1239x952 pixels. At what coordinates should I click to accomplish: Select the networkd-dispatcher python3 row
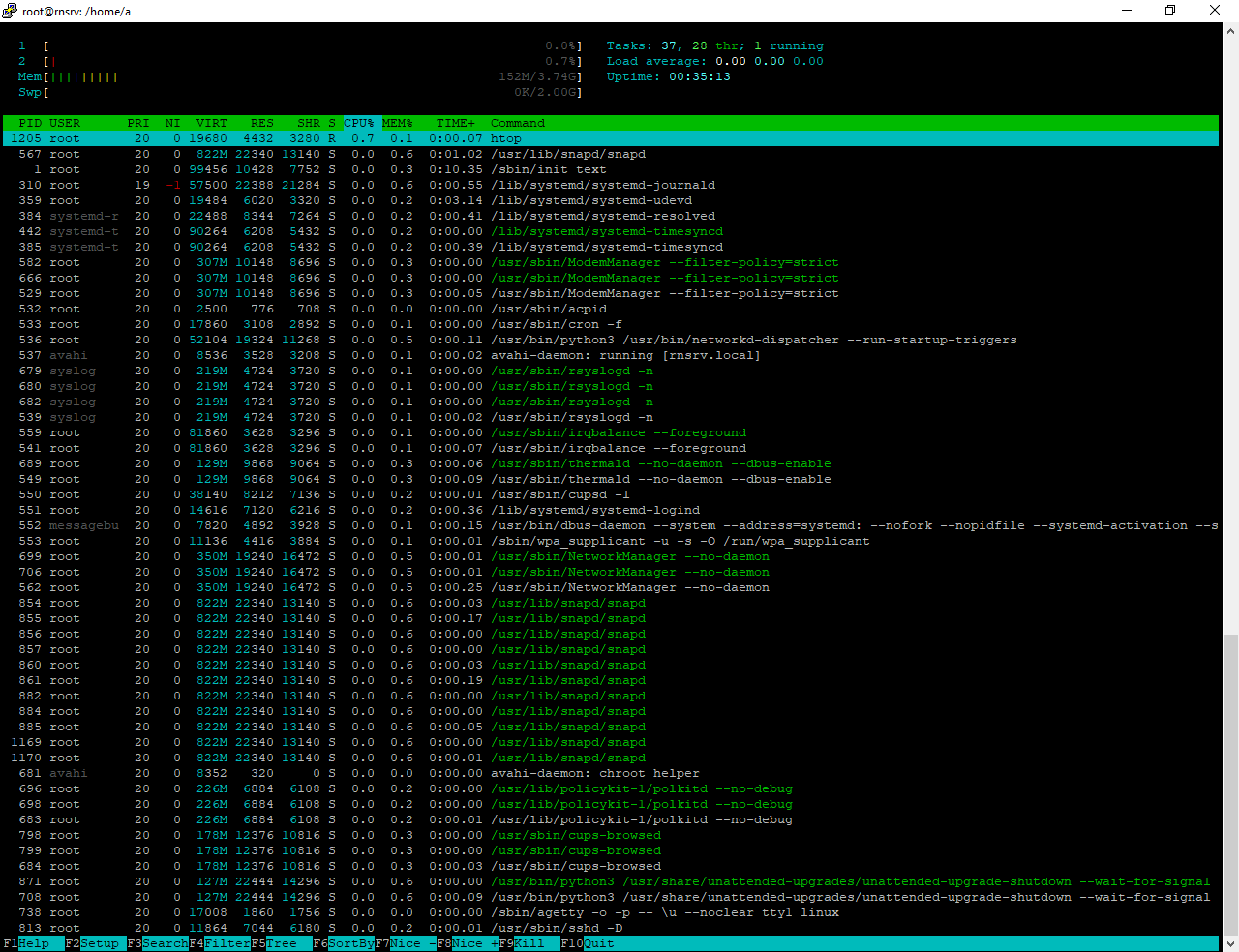coord(611,340)
